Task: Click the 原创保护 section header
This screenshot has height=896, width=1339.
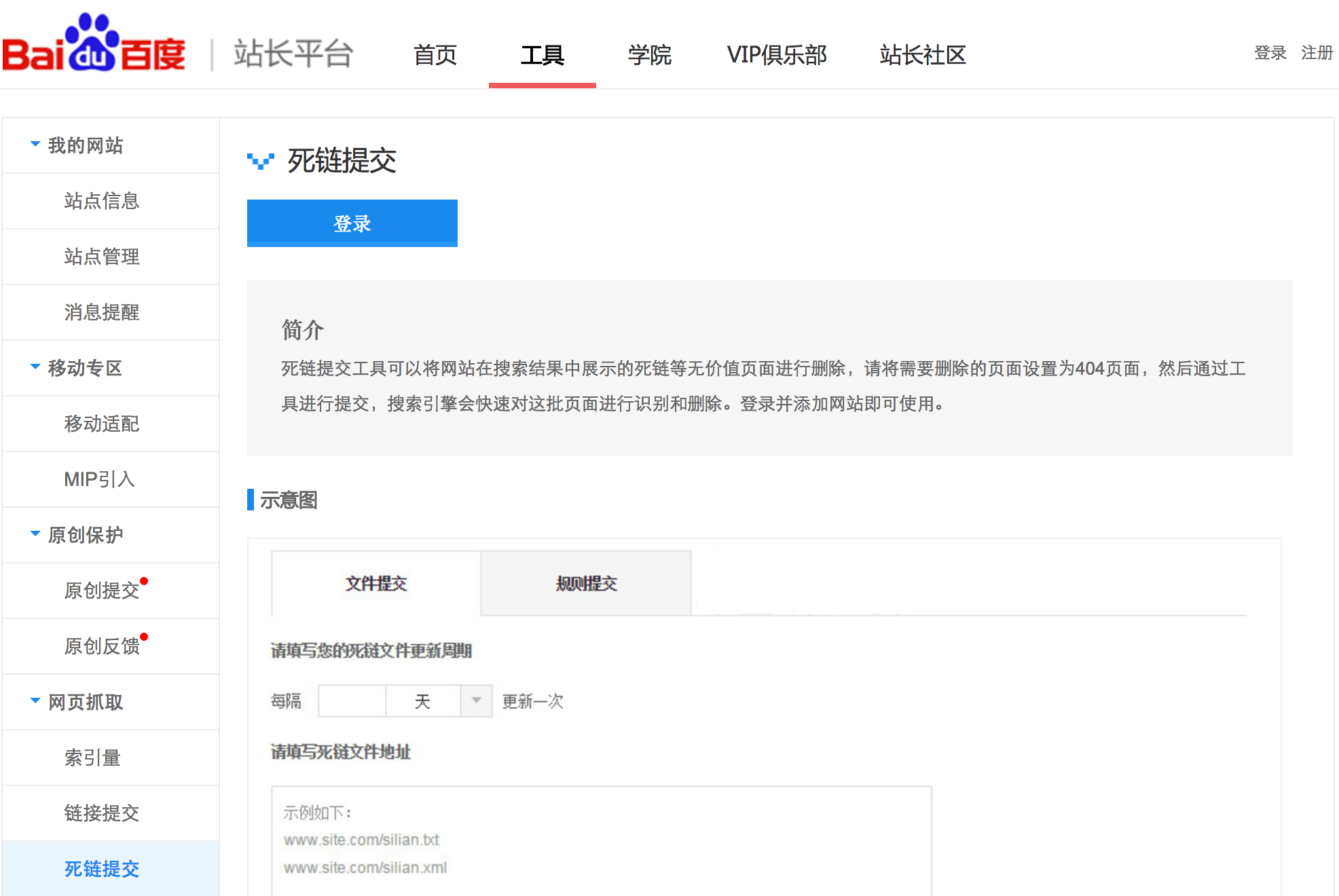Action: [x=111, y=535]
